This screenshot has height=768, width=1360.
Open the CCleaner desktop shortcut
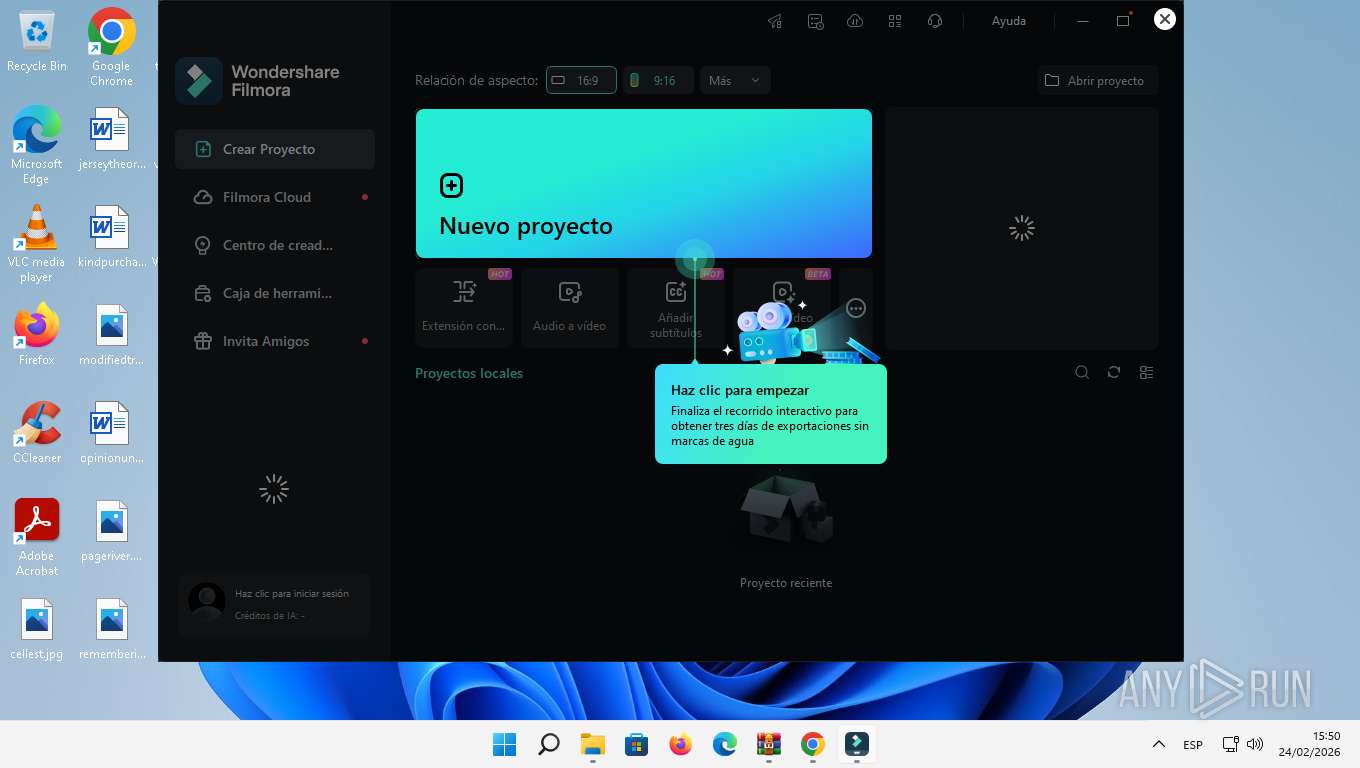[37, 432]
